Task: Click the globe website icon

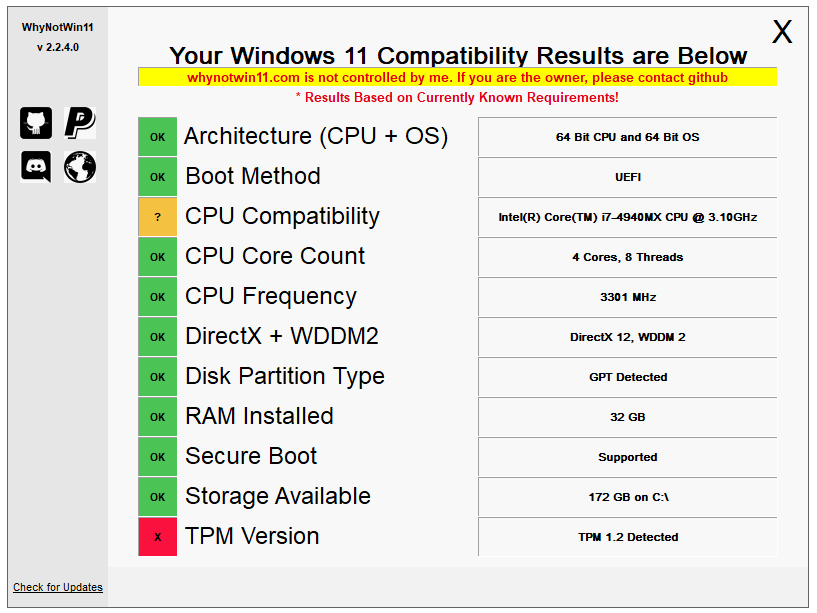Action: pos(80,167)
